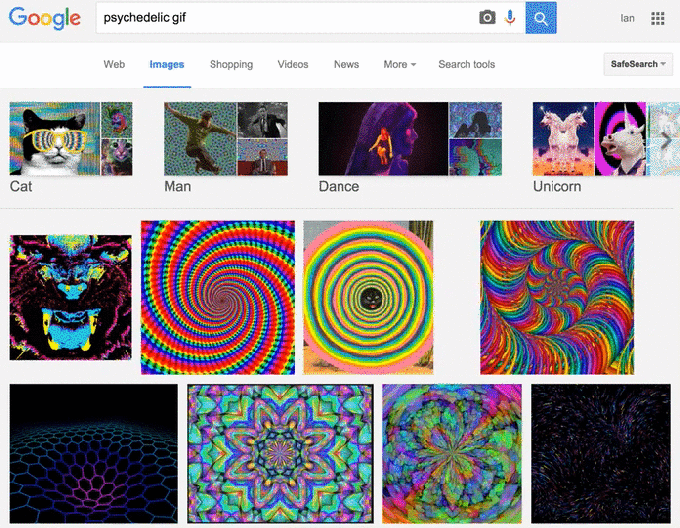The width and height of the screenshot is (680, 528).
Task: Open the More menu dropdown
Action: (x=400, y=65)
